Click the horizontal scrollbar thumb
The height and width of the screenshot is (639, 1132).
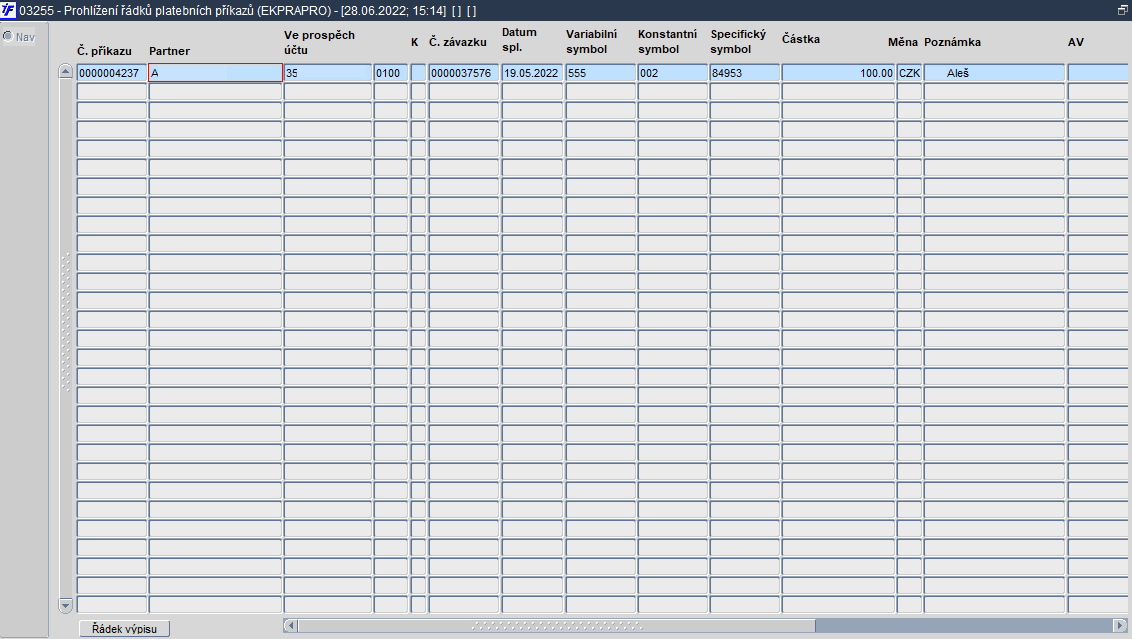(x=557, y=625)
